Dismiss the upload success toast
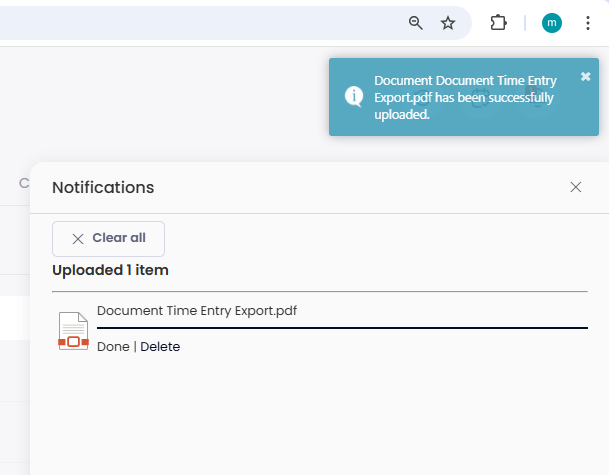This screenshot has height=476, width=609. point(586,76)
